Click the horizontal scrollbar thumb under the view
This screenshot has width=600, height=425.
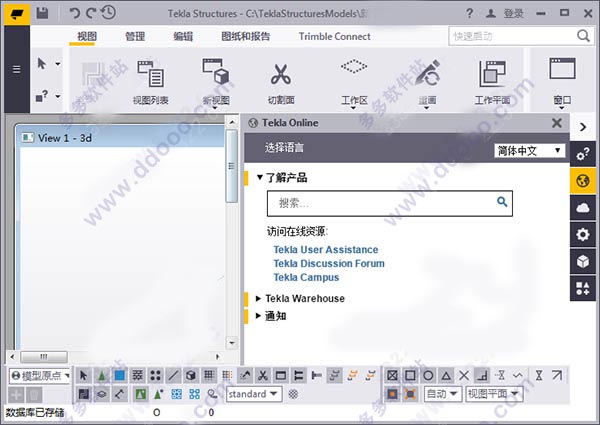[x=44, y=357]
